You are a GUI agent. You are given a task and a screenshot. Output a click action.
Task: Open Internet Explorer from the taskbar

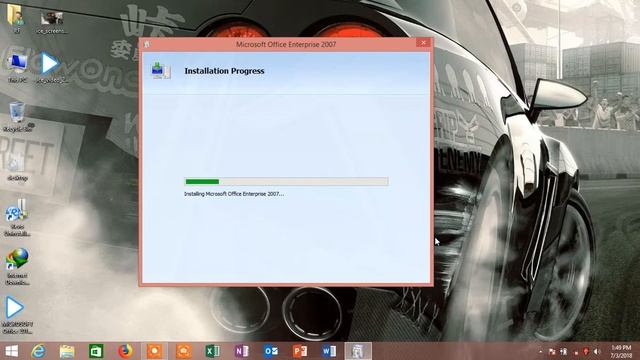38,351
